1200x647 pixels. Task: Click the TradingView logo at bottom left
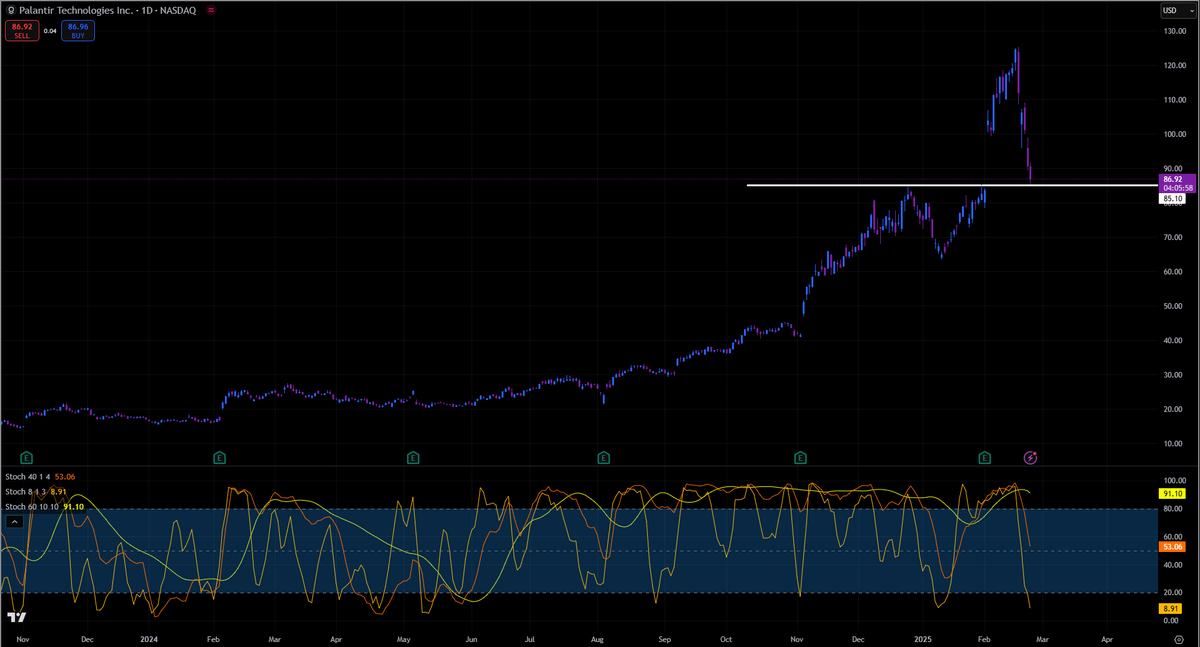tap(16, 619)
